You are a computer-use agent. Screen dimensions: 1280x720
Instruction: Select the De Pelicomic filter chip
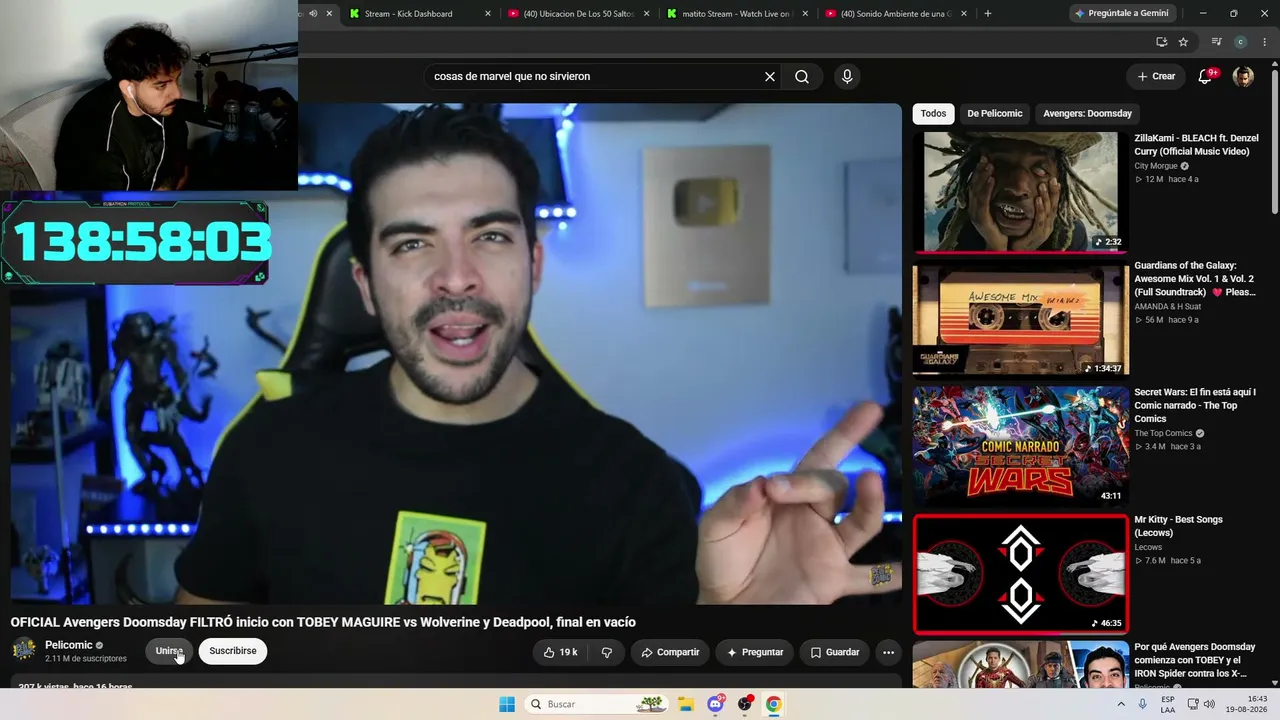coord(995,114)
